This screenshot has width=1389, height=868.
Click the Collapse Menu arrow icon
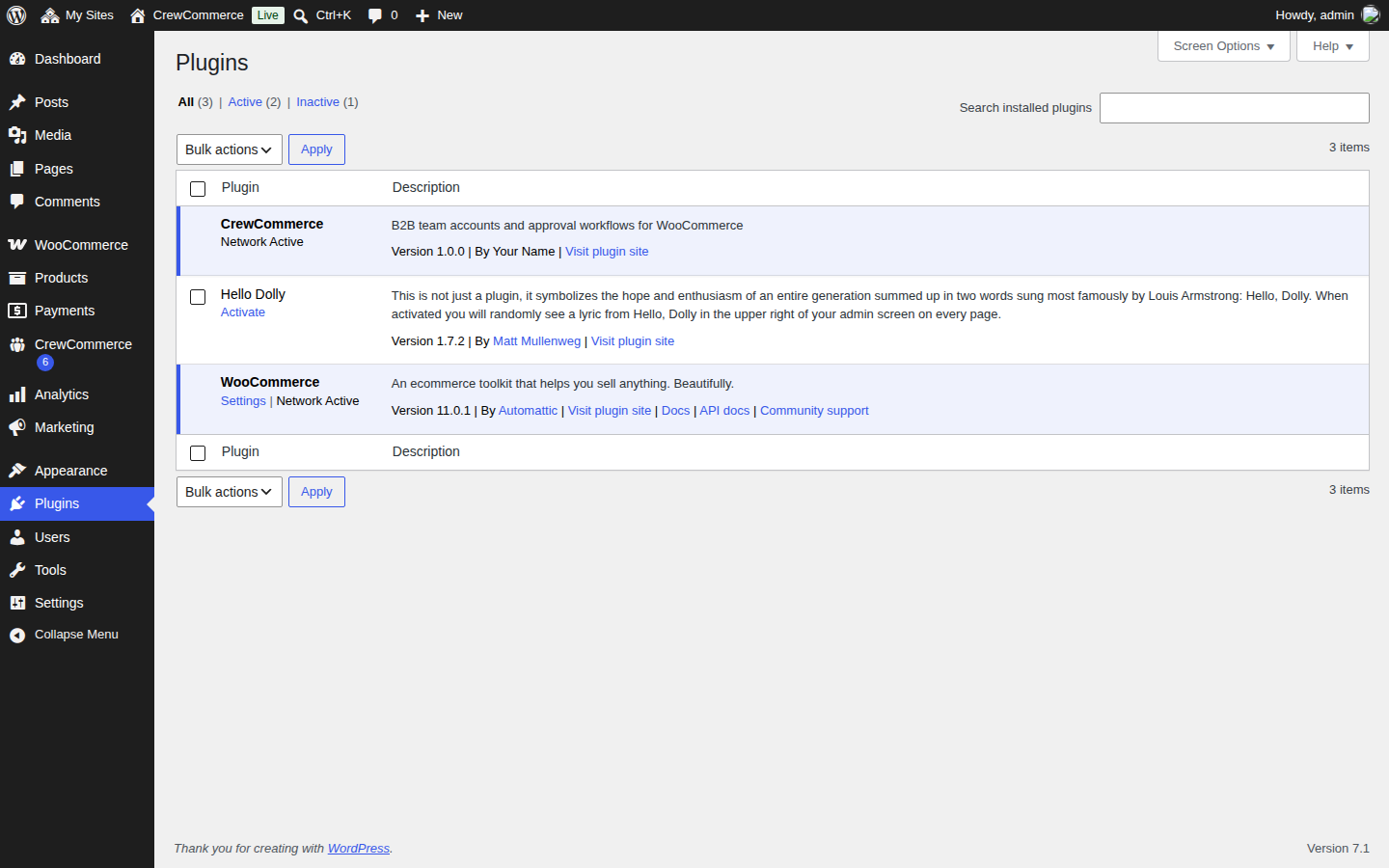coord(17,635)
